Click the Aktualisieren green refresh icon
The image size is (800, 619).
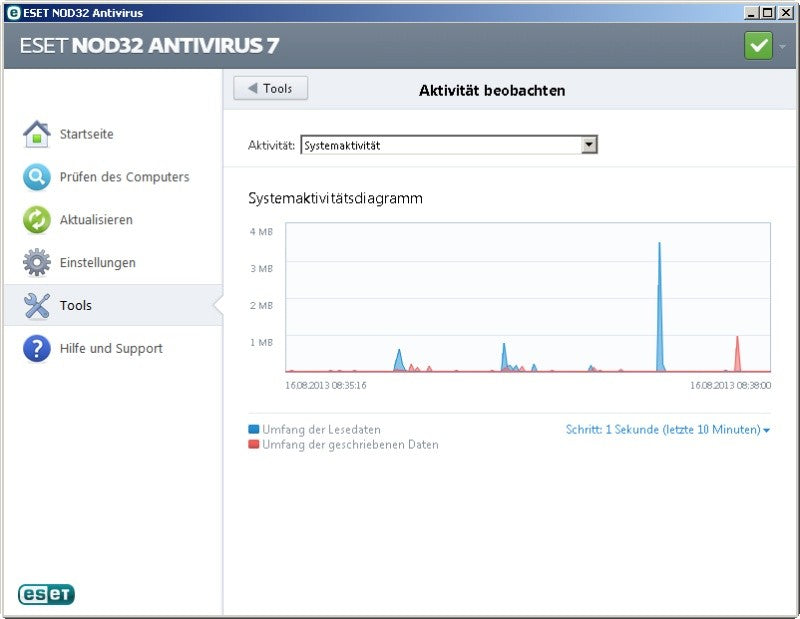pyautogui.click(x=37, y=220)
